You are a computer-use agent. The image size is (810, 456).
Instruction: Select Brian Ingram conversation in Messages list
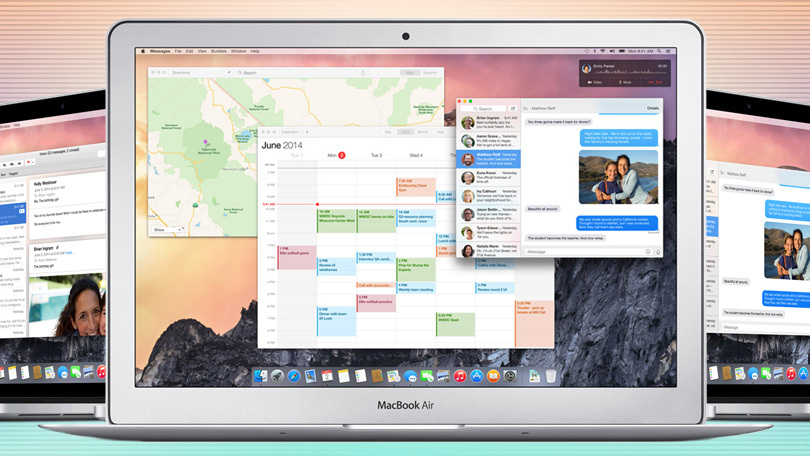click(488, 122)
